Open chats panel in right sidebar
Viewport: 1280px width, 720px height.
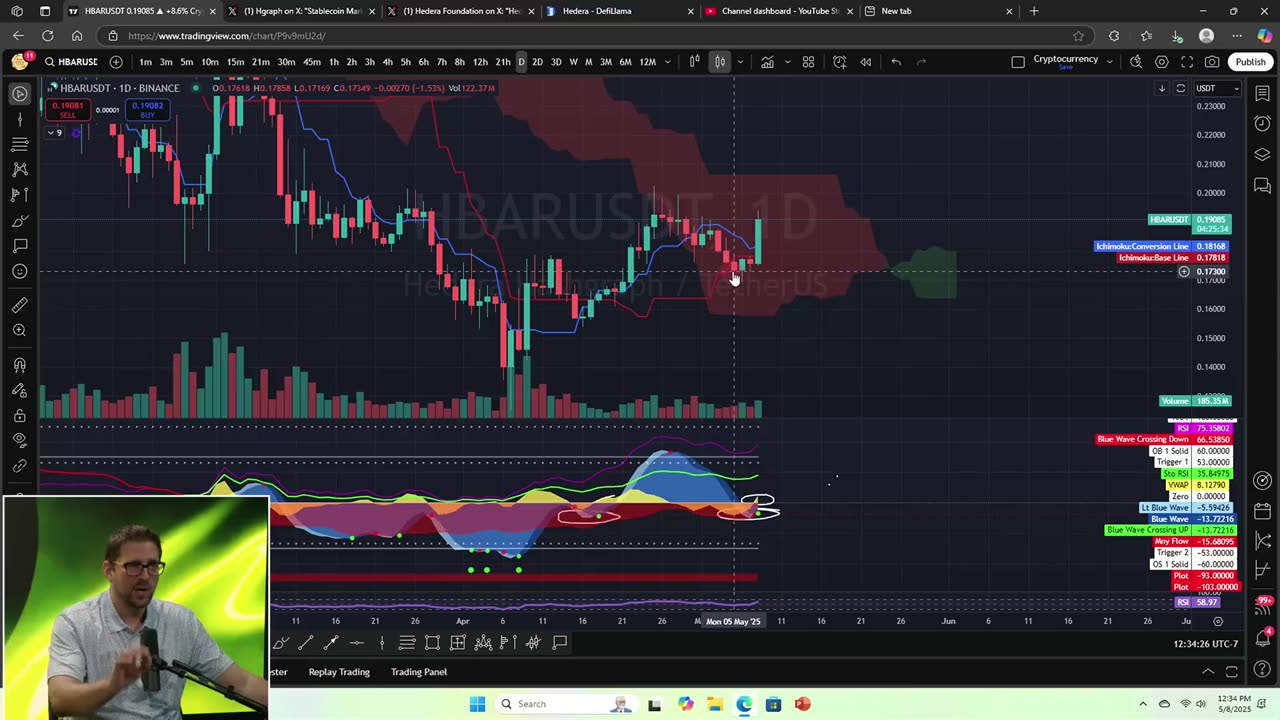(1263, 186)
